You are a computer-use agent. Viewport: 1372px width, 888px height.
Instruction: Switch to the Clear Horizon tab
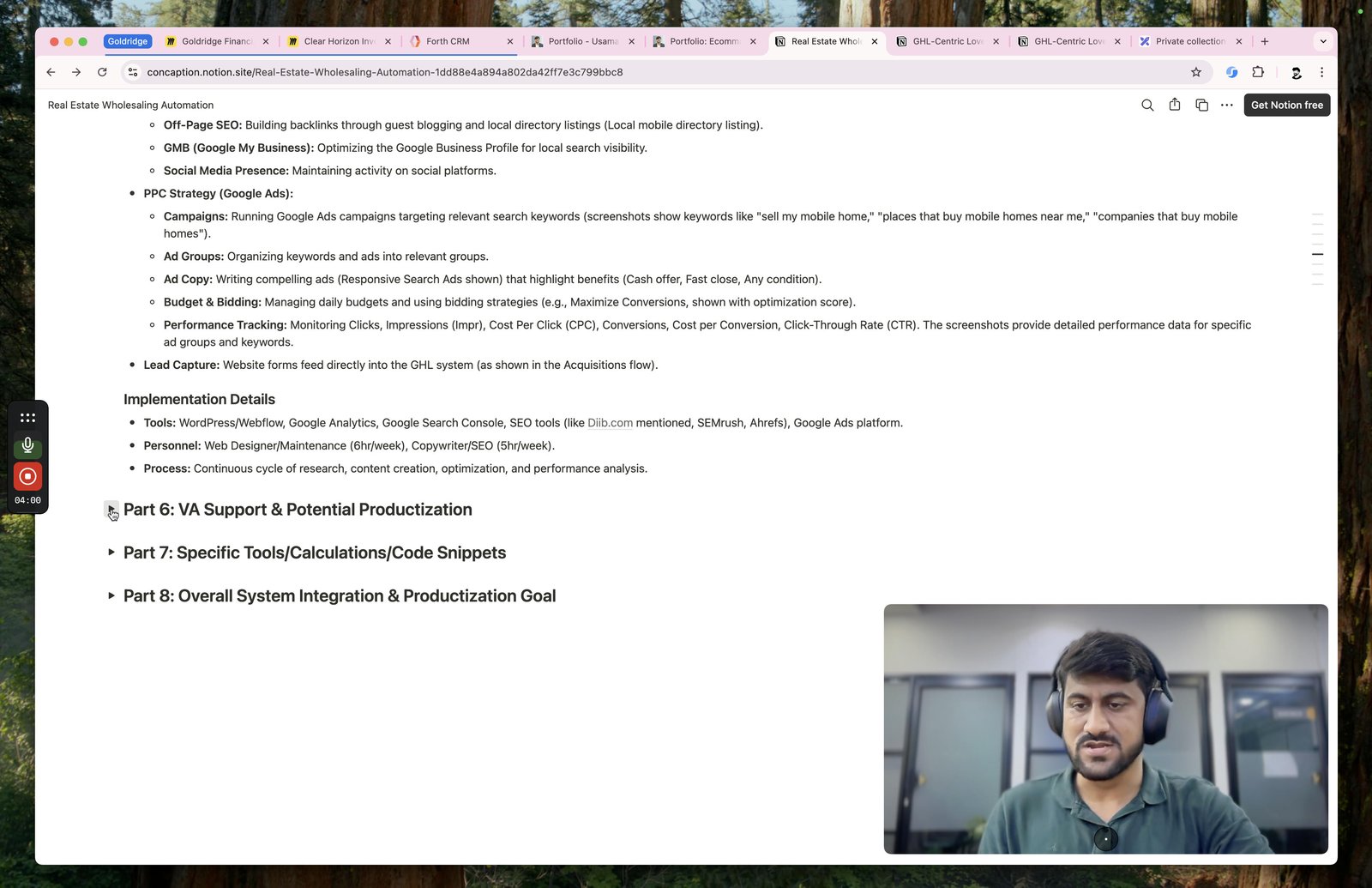click(339, 41)
